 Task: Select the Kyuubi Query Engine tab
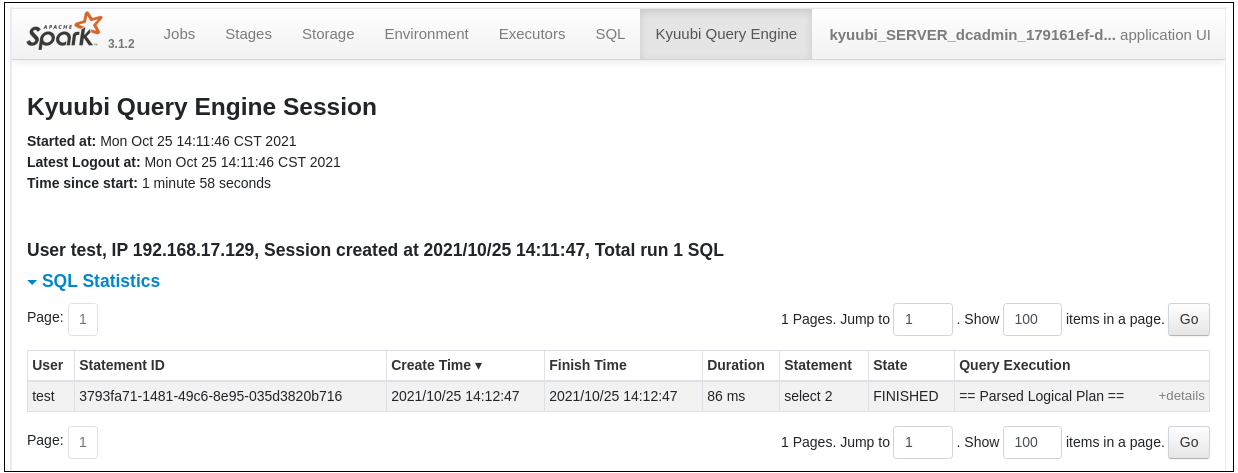(726, 34)
